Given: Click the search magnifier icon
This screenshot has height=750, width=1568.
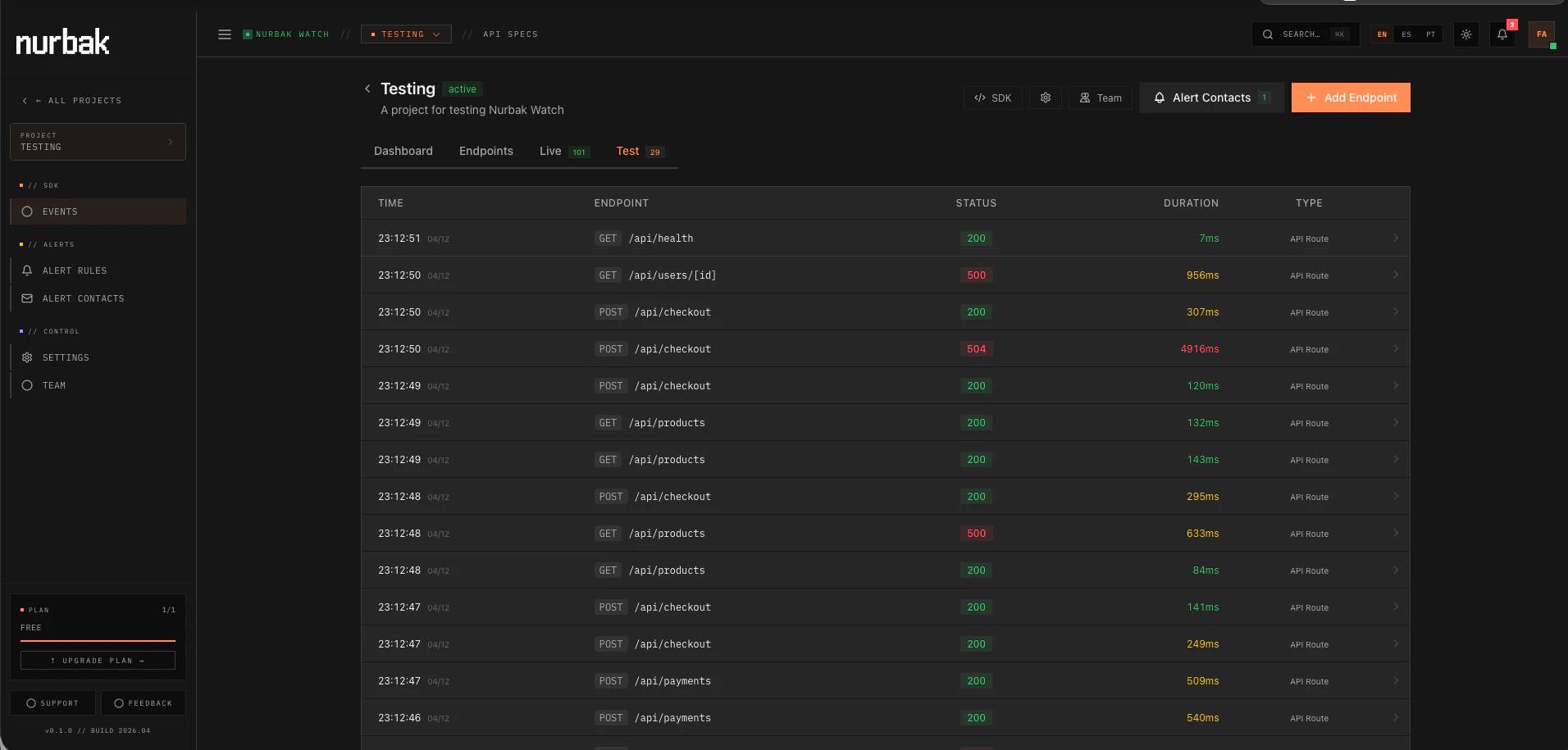Looking at the screenshot, I should (x=1268, y=34).
